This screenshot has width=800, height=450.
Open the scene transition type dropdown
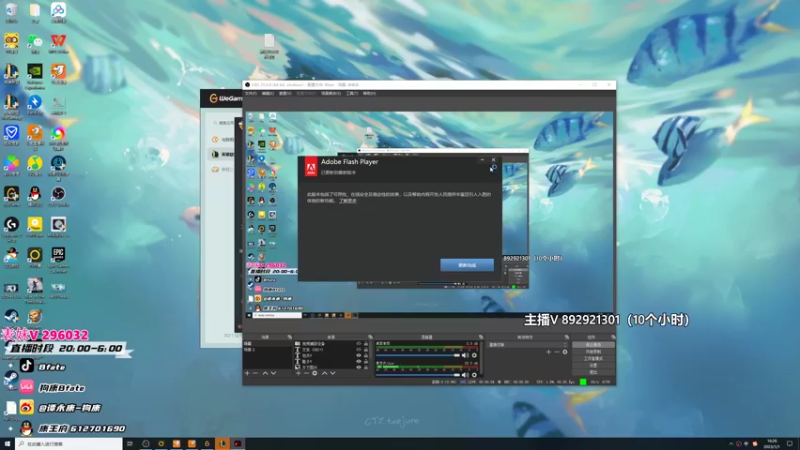tap(527, 345)
